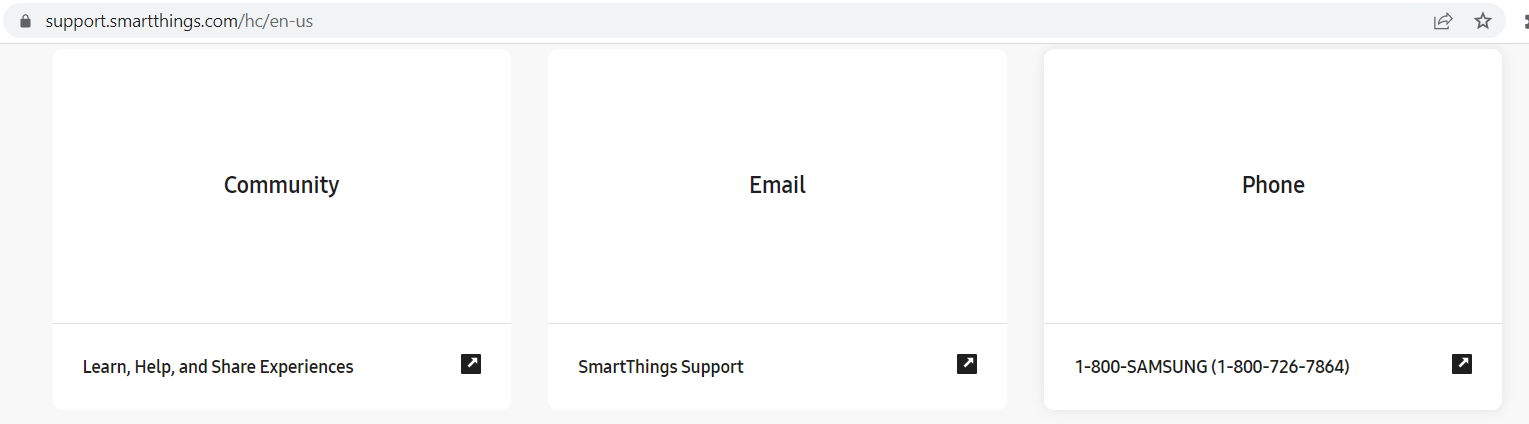The image size is (1529, 424).
Task: Select the Community card heading
Action: (281, 185)
